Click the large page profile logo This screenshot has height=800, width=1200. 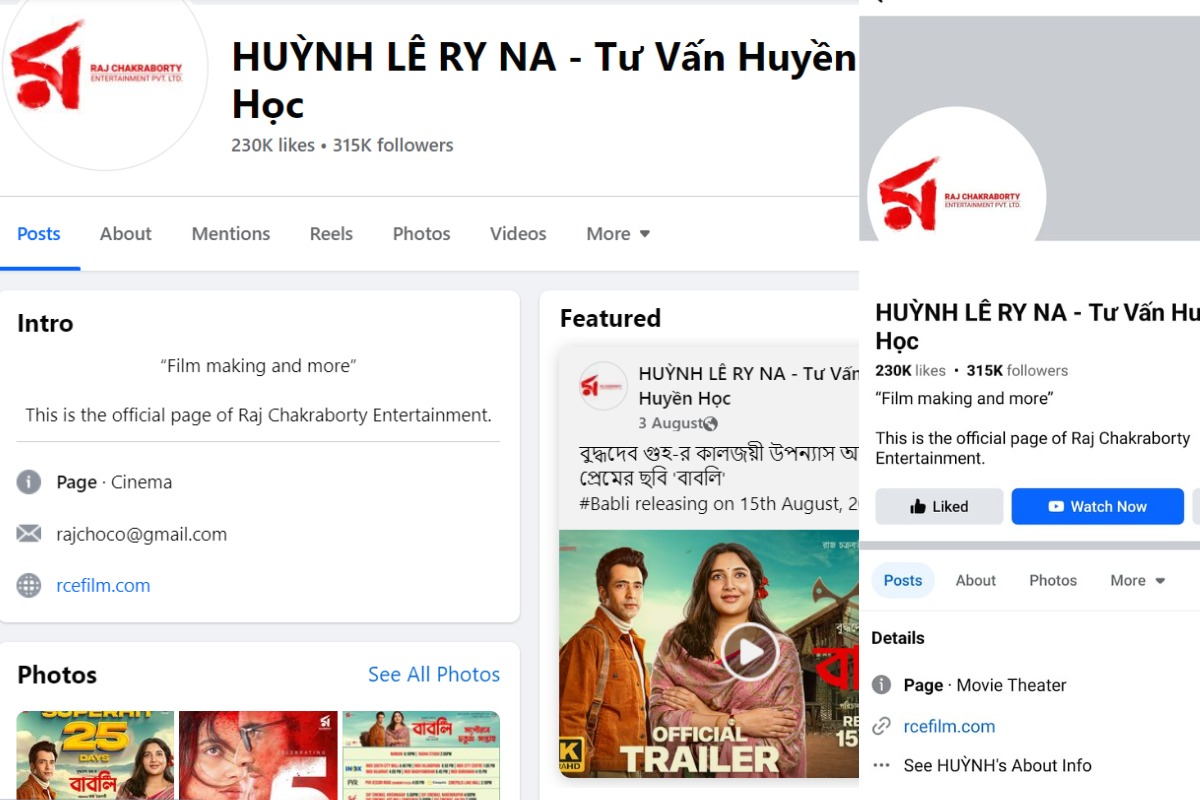click(x=104, y=72)
